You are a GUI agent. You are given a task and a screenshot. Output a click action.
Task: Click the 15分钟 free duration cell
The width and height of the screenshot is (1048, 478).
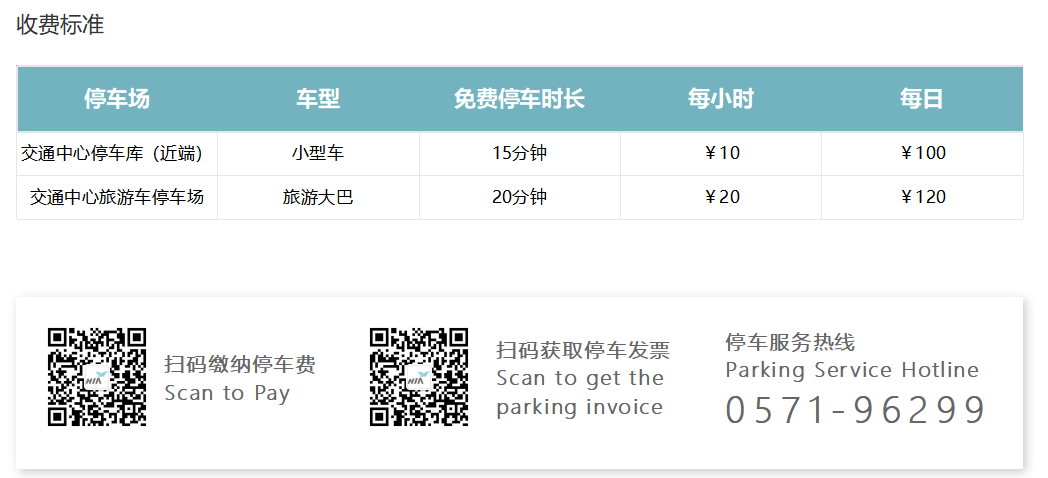tap(519, 154)
